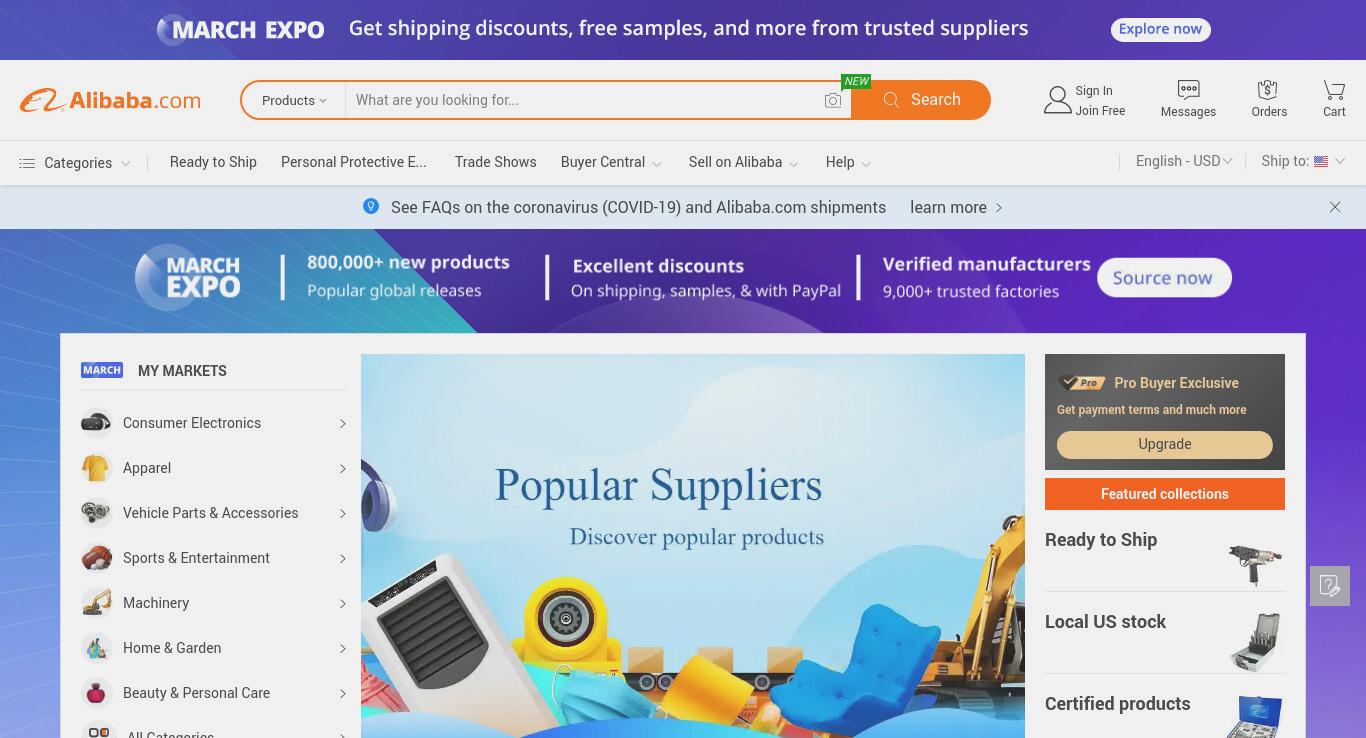1366x738 pixels.
Task: Select the Consumer Electronics category icon
Action: point(96,423)
